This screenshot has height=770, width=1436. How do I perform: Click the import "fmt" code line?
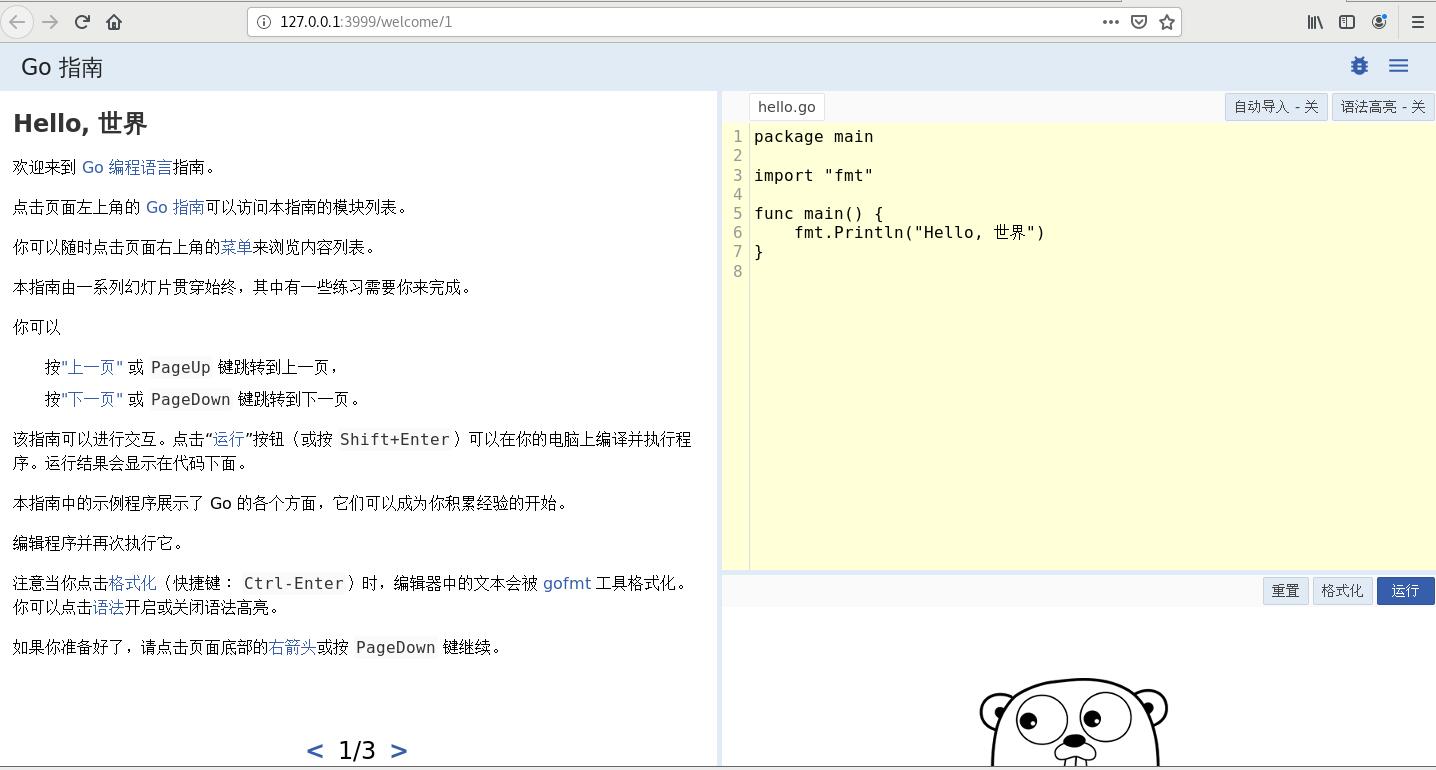pos(813,175)
